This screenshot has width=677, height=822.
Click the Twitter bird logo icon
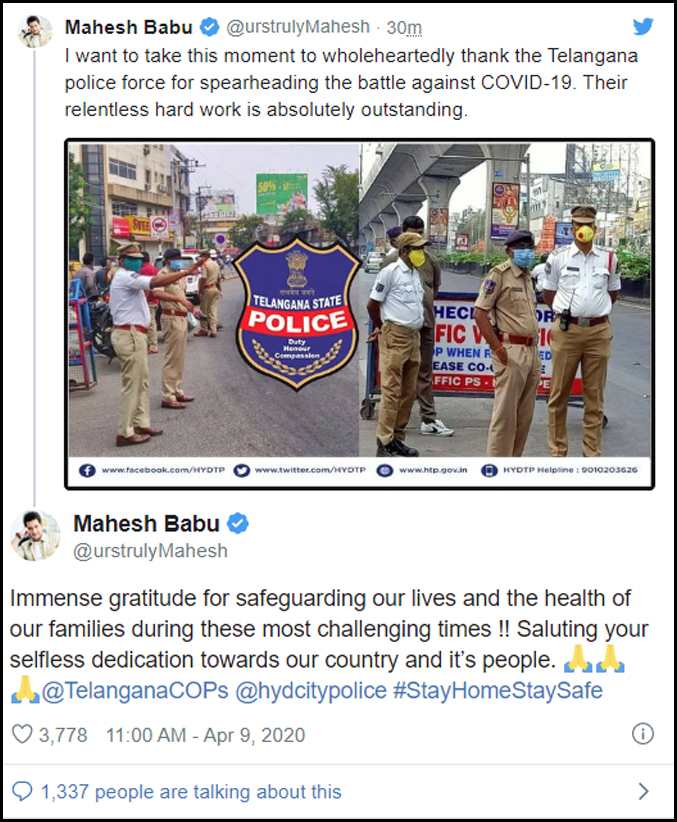(643, 26)
